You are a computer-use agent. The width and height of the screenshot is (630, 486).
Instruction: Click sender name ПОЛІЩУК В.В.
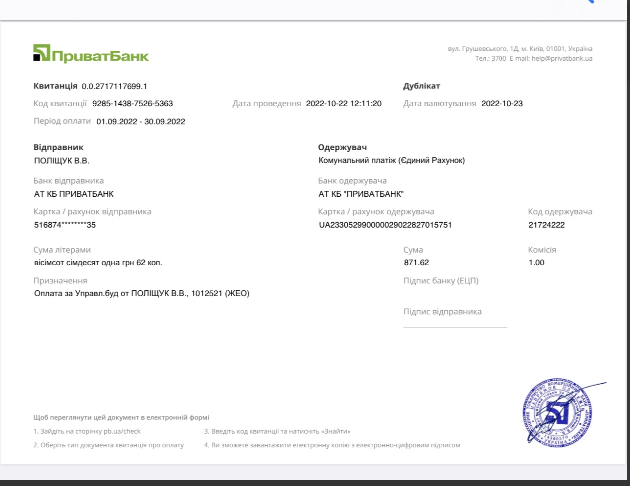62,160
